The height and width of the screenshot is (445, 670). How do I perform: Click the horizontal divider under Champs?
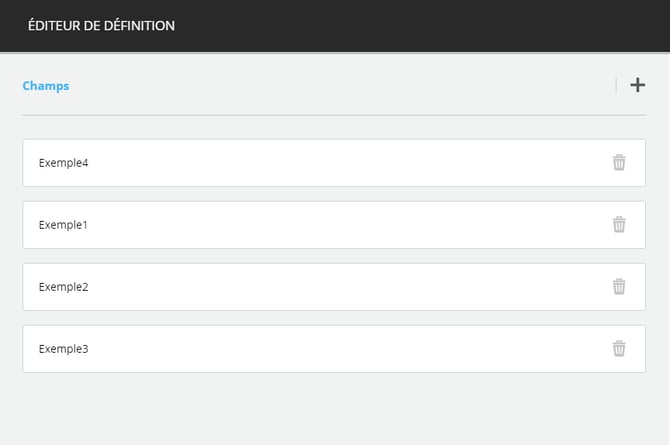click(334, 115)
